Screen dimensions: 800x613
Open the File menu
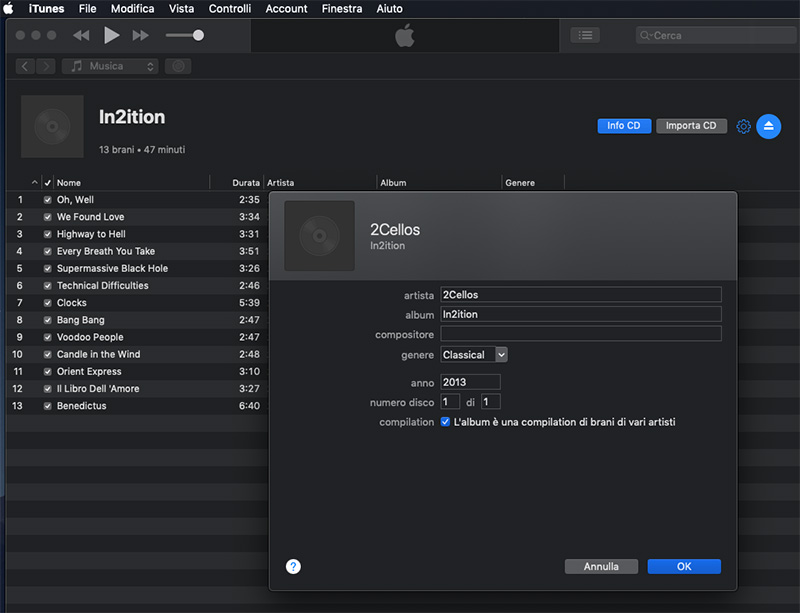click(87, 9)
